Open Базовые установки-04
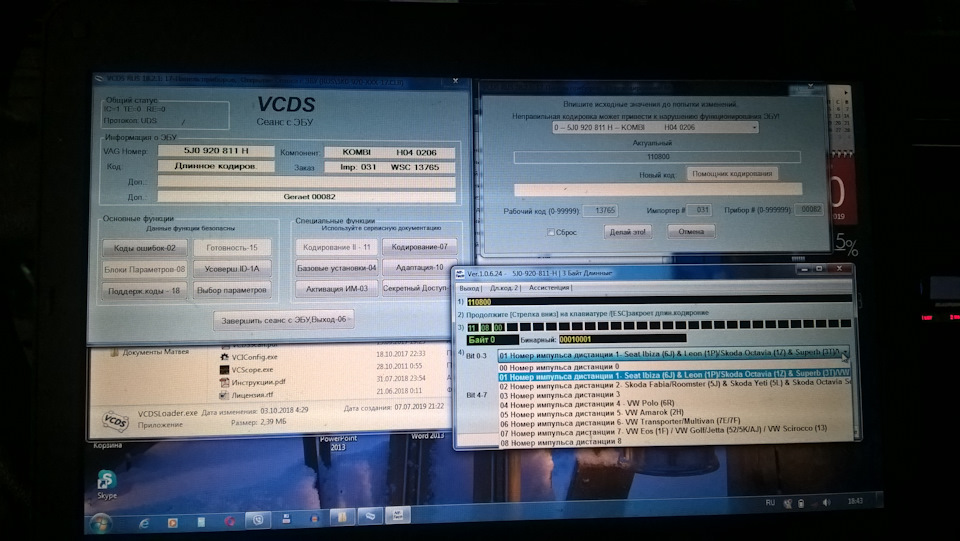 click(337, 268)
